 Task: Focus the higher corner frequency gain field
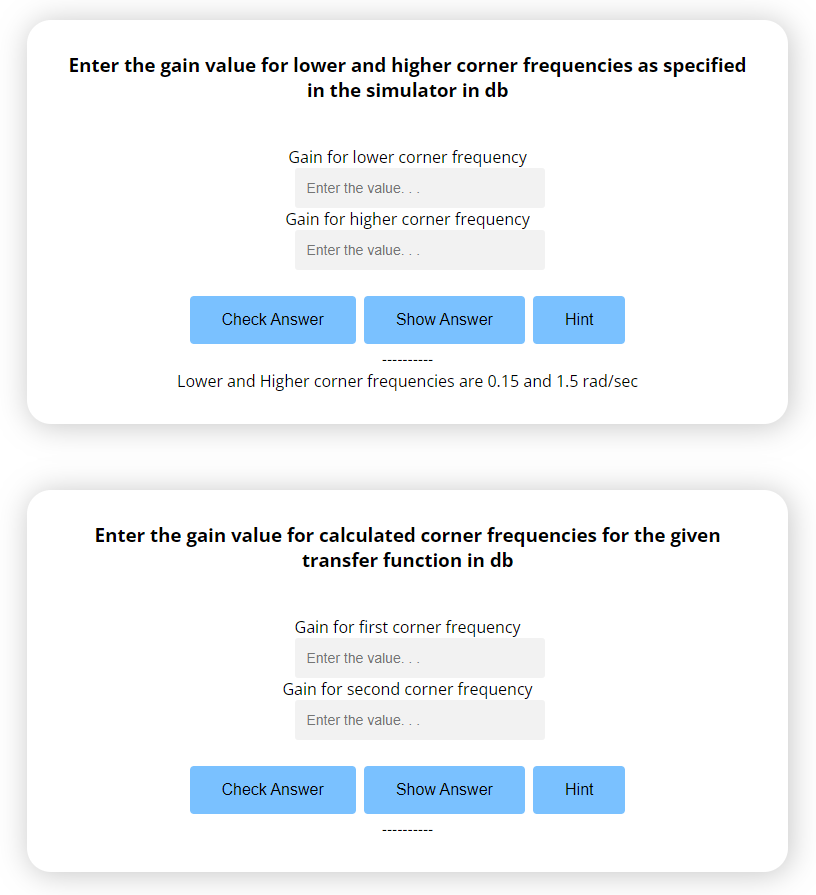click(419, 250)
